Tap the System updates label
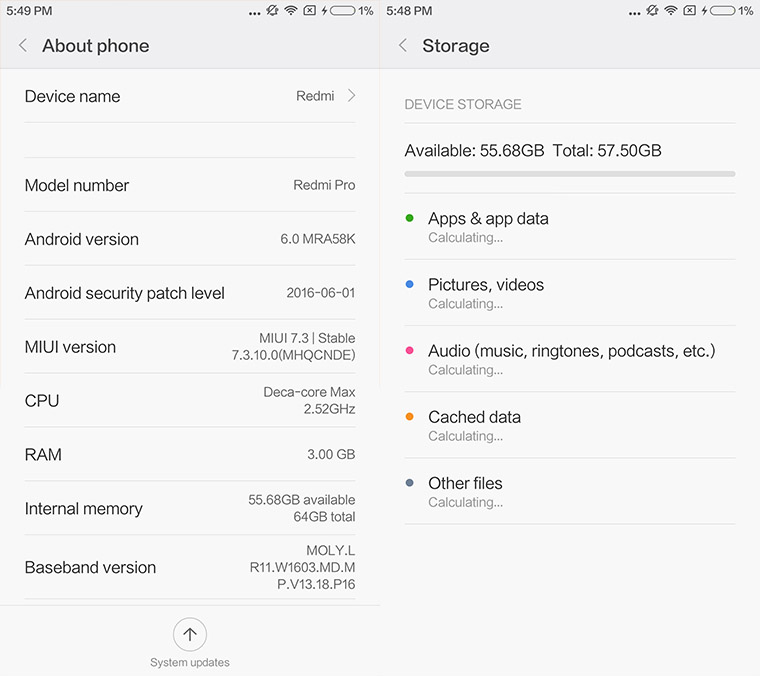This screenshot has height=676, width=760. click(190, 662)
